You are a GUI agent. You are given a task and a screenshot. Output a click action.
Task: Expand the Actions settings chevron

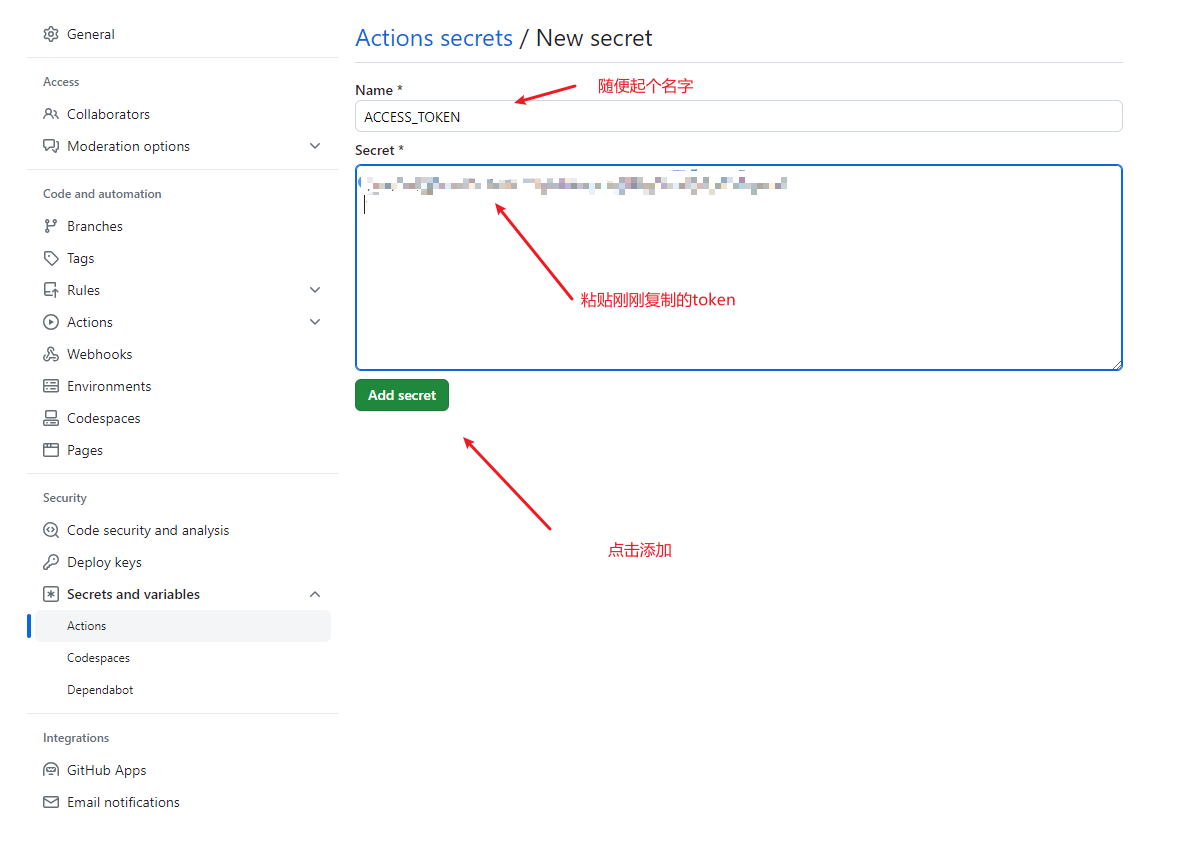click(x=315, y=322)
